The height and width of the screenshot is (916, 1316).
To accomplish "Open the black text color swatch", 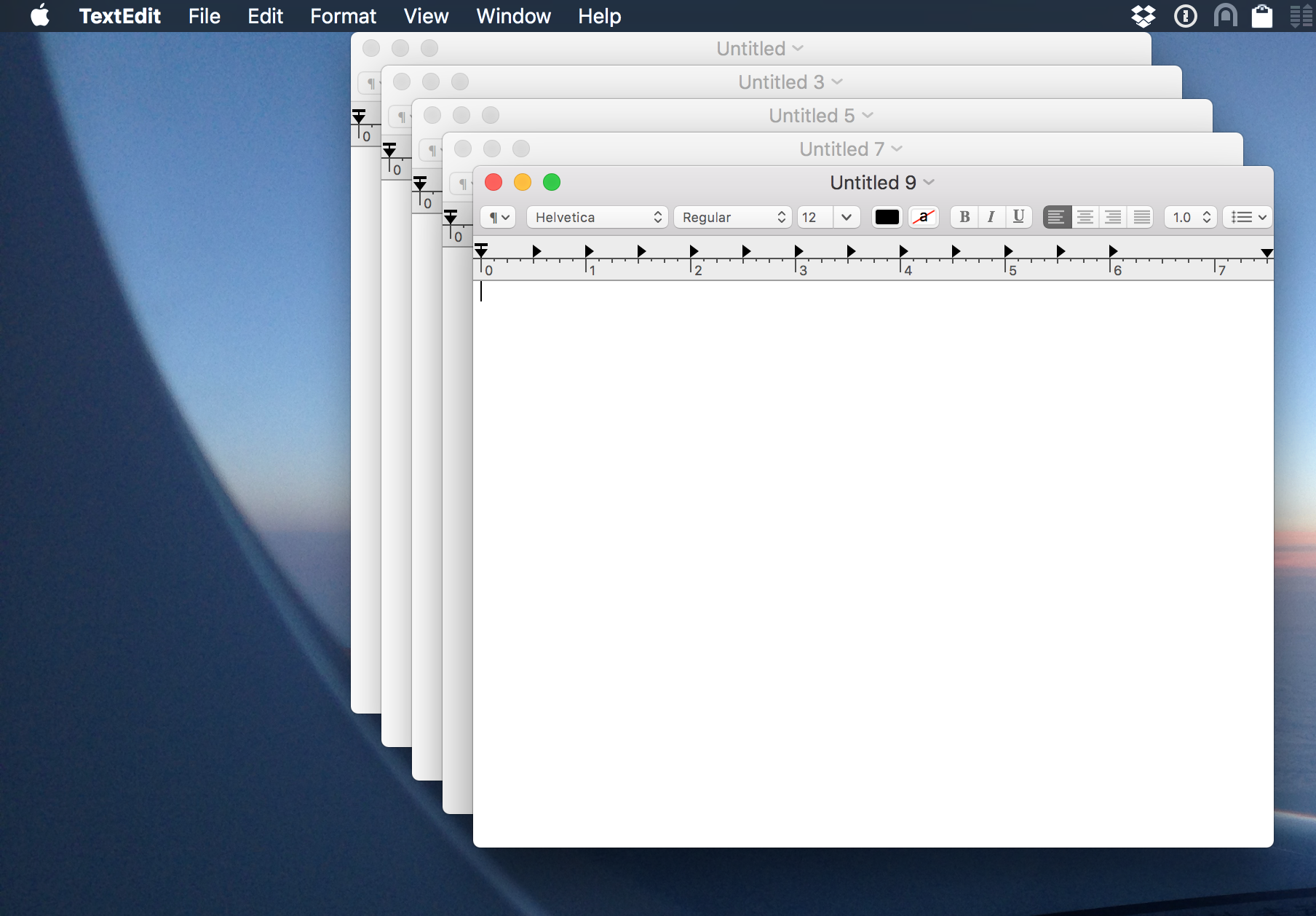I will pos(887,217).
